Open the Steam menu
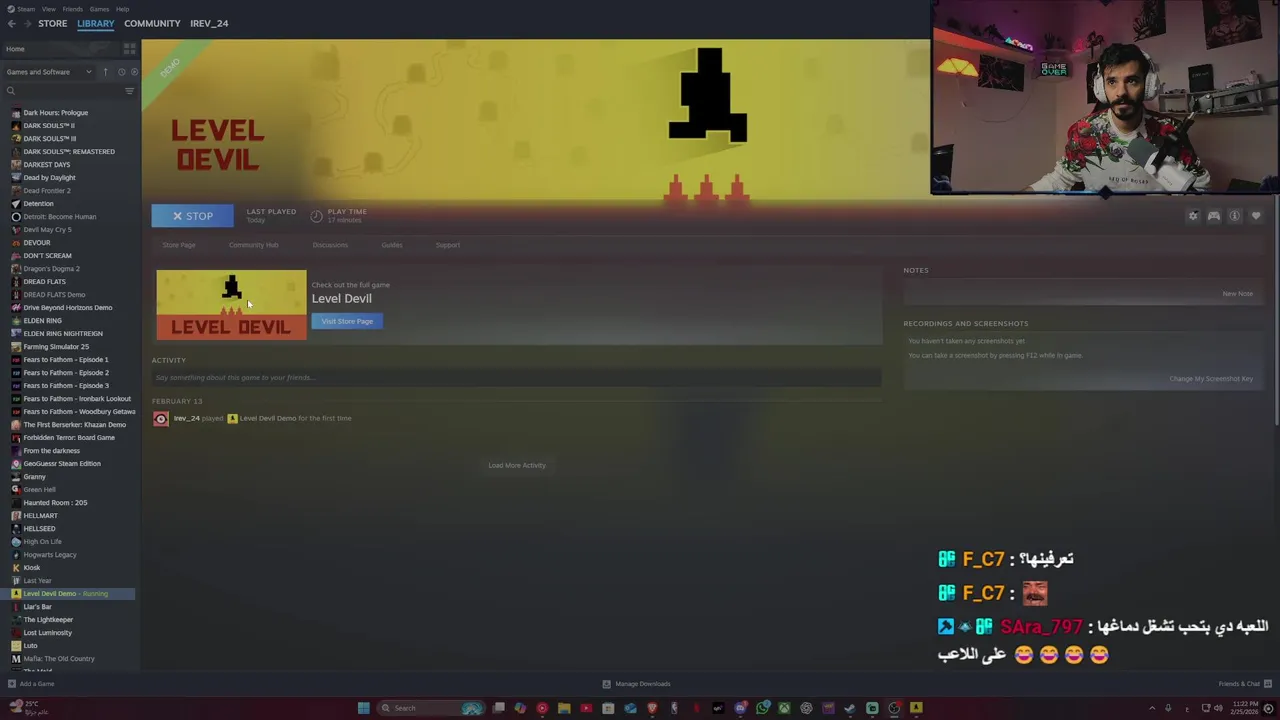1280x720 pixels. point(27,9)
